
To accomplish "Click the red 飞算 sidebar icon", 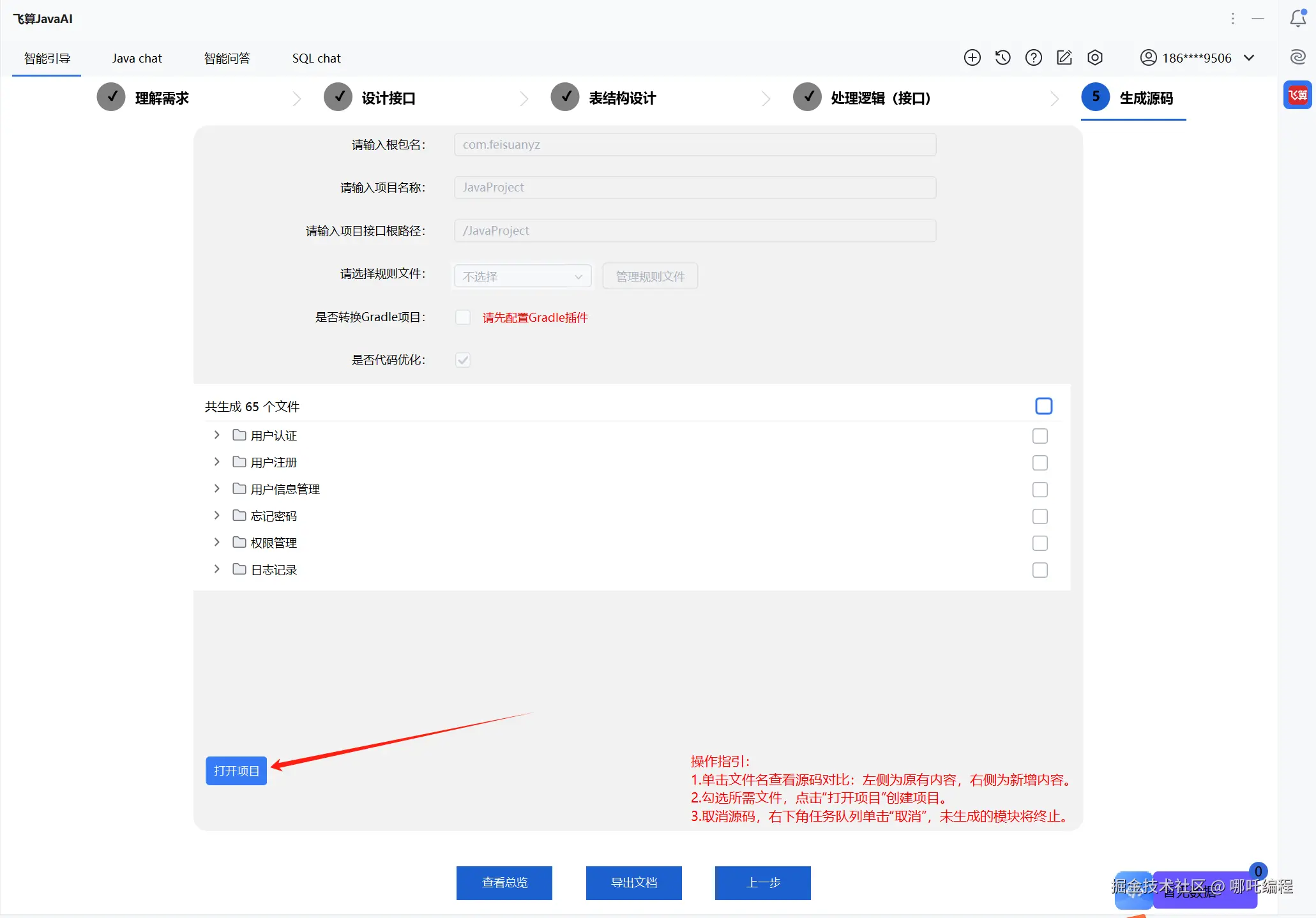I will (1297, 96).
